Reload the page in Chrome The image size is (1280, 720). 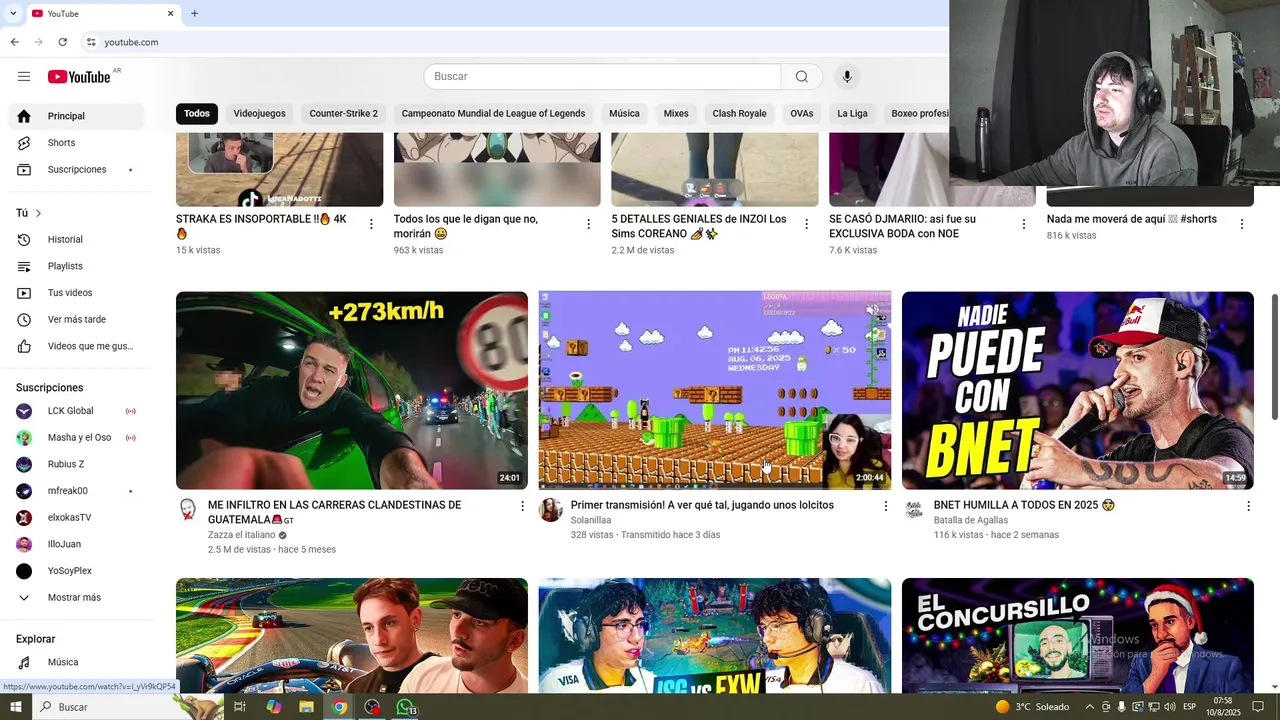coord(62,42)
